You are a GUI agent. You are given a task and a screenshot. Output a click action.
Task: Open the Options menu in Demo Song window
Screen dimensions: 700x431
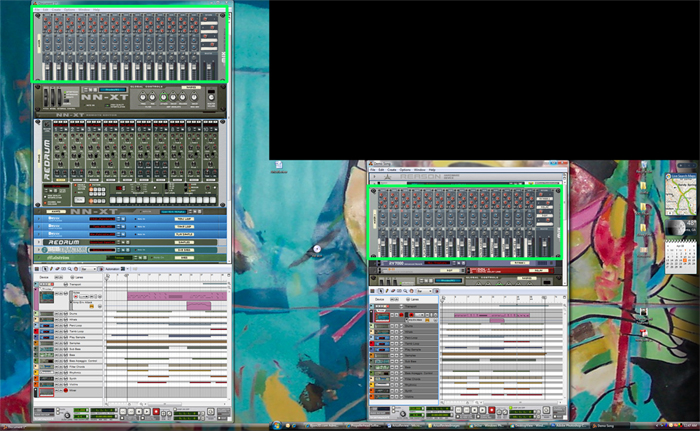[405, 170]
